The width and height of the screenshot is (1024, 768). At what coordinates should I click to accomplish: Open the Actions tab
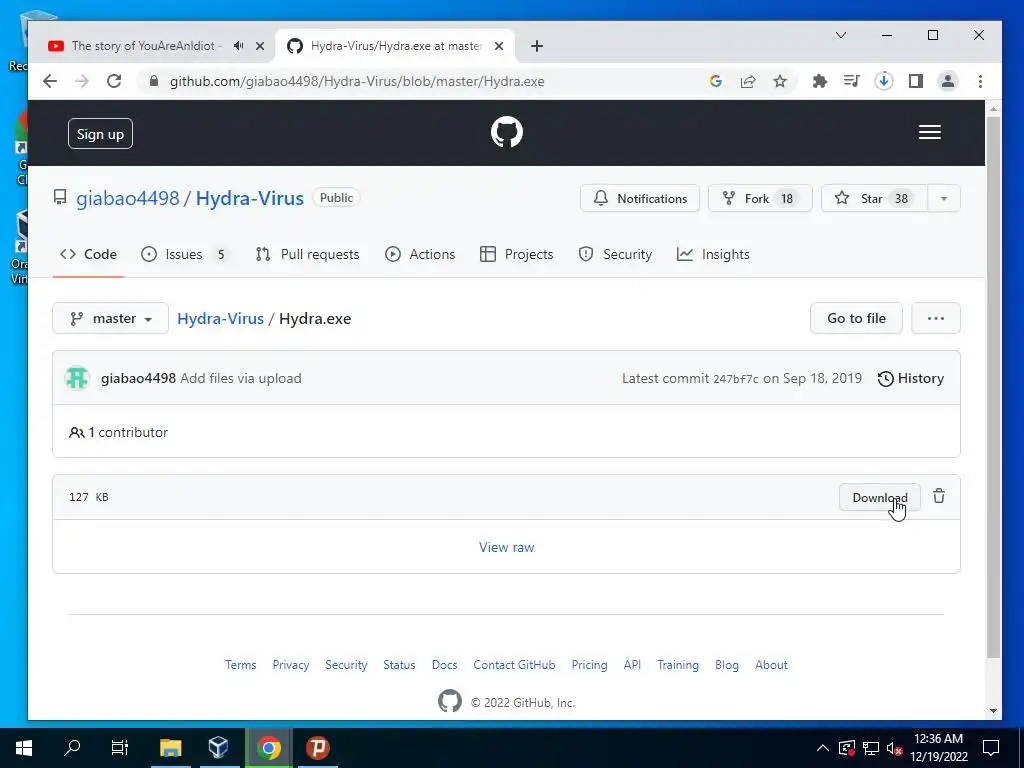pos(420,254)
